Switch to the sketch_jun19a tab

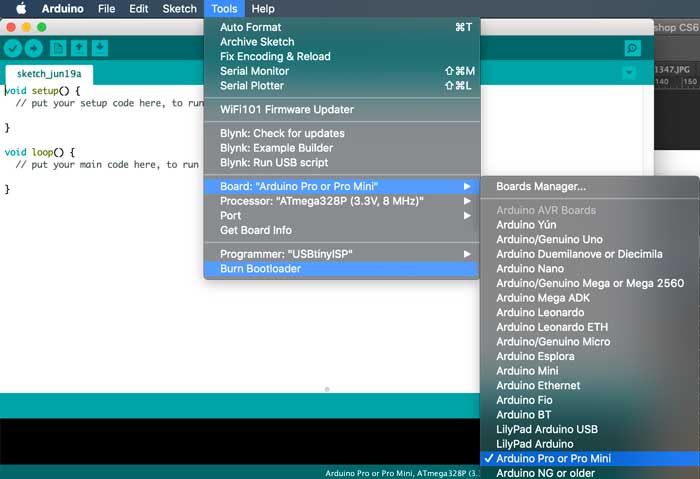click(x=49, y=74)
